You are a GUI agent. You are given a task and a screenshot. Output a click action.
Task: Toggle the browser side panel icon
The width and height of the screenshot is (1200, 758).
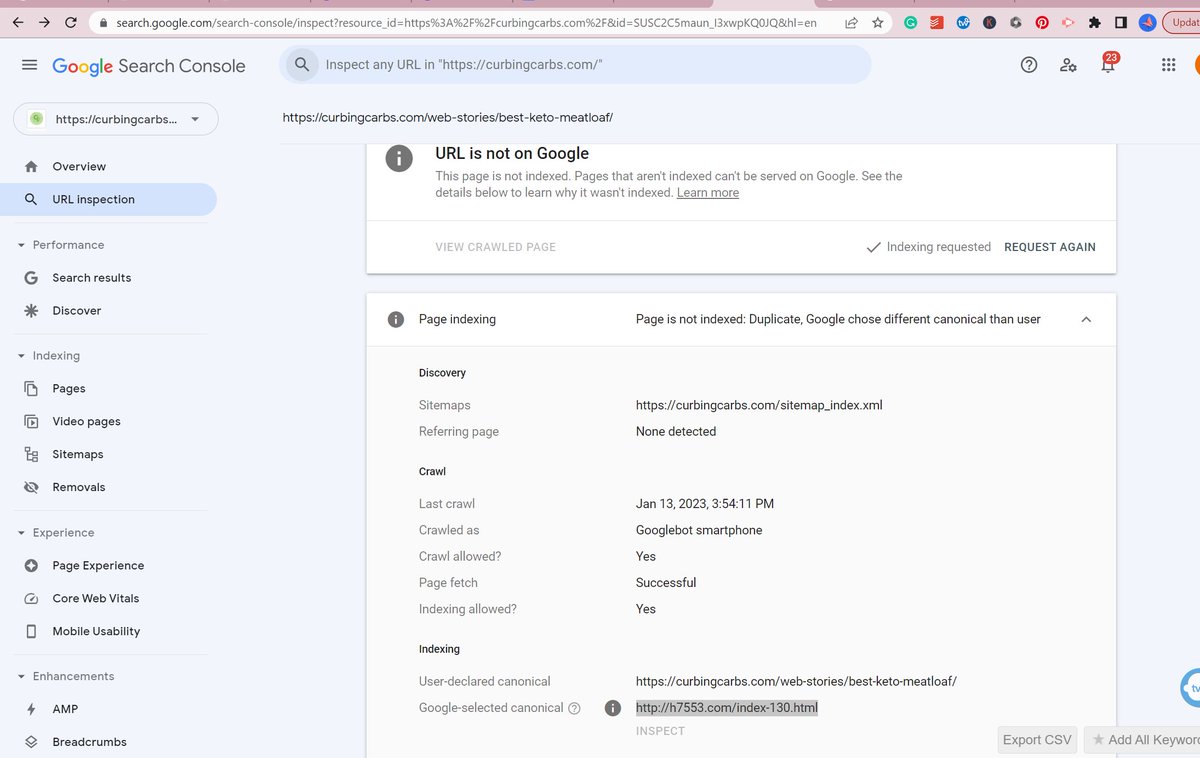pyautogui.click(x=1121, y=22)
